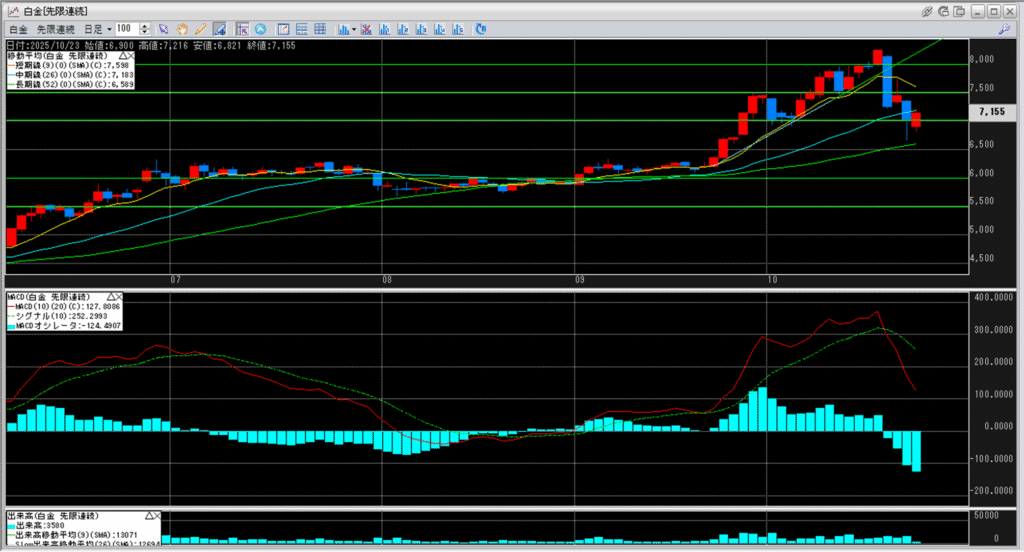Click the chart icon with red X

(366, 29)
